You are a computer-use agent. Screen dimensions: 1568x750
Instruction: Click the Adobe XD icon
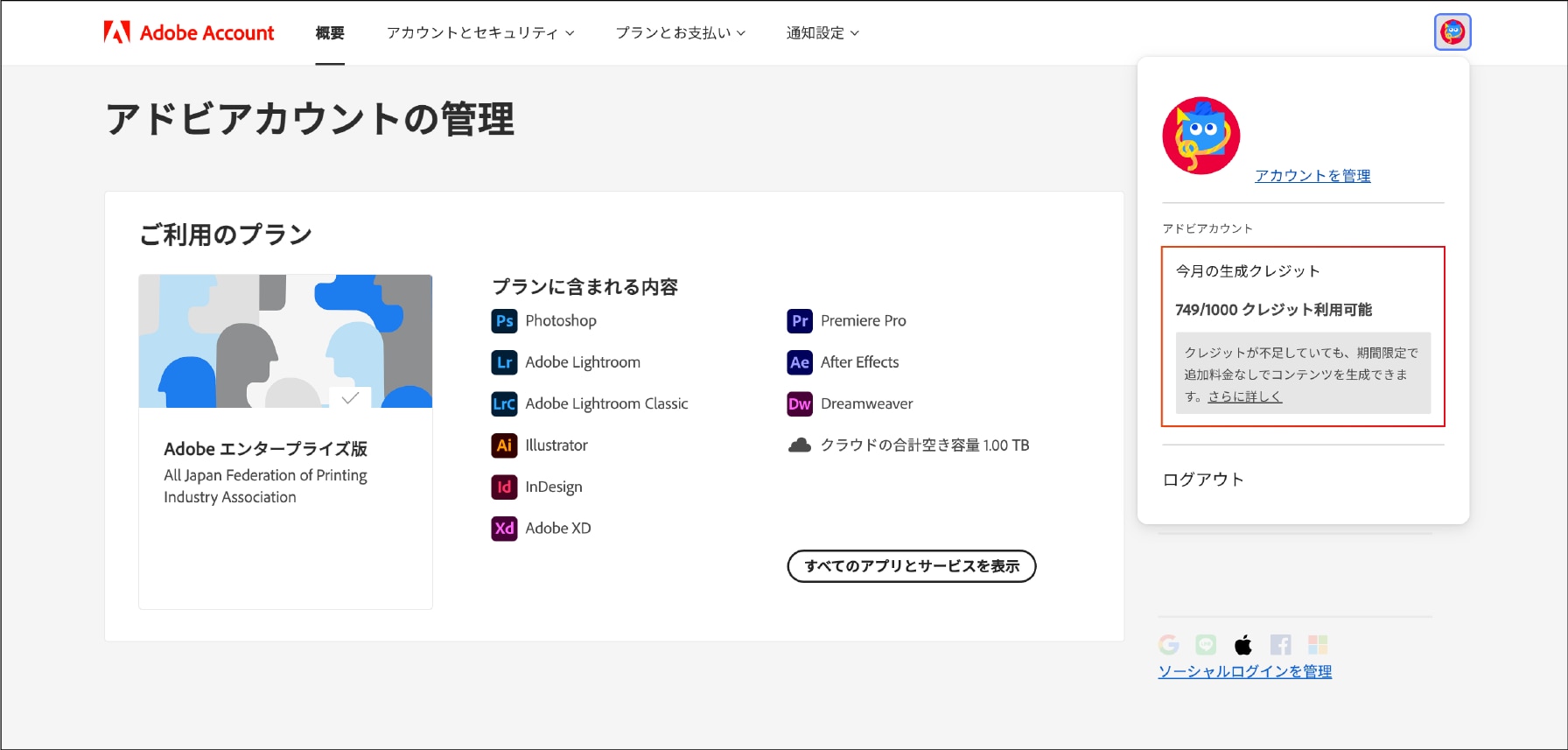[x=504, y=529]
